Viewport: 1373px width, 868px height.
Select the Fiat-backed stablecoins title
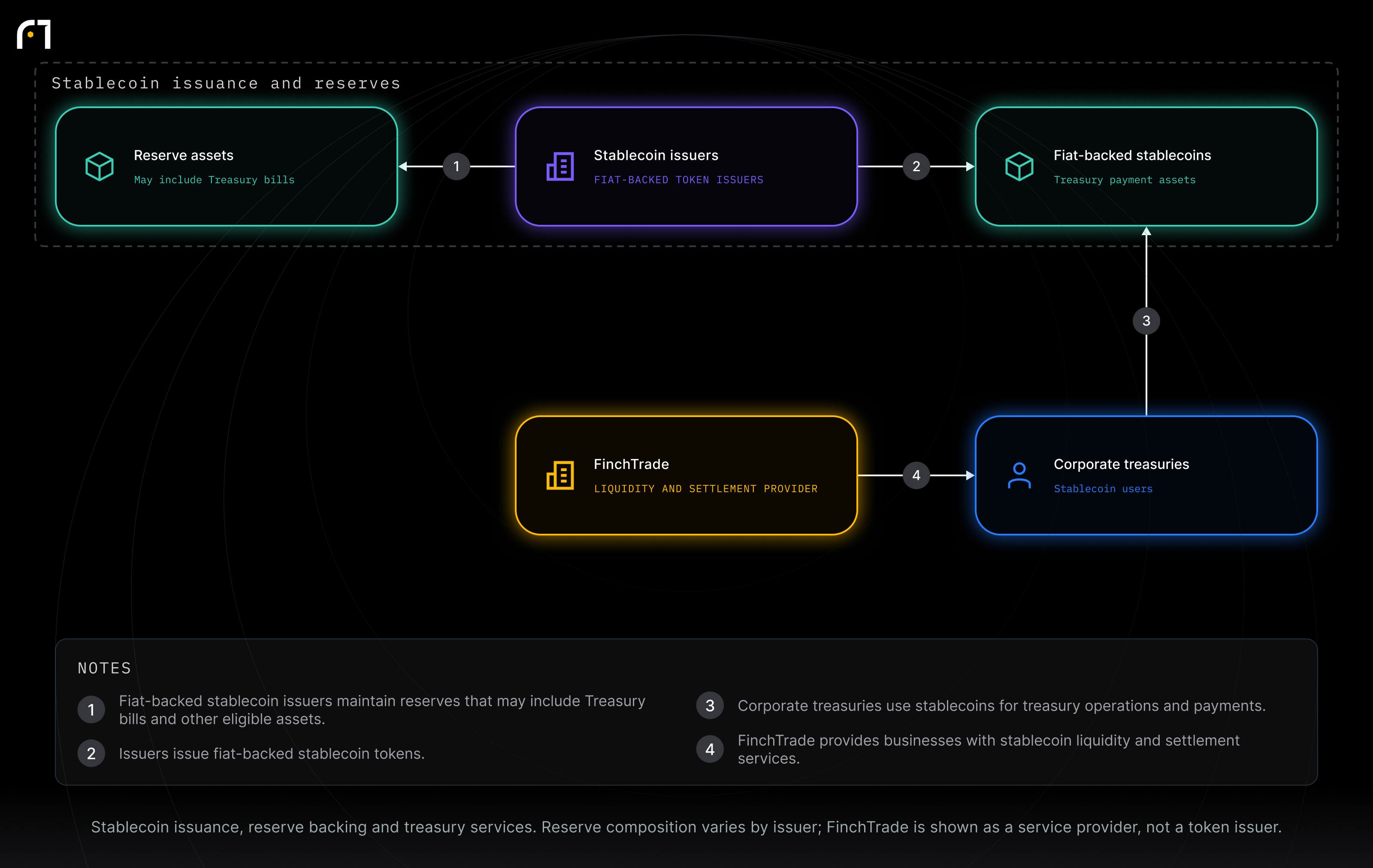click(1132, 155)
